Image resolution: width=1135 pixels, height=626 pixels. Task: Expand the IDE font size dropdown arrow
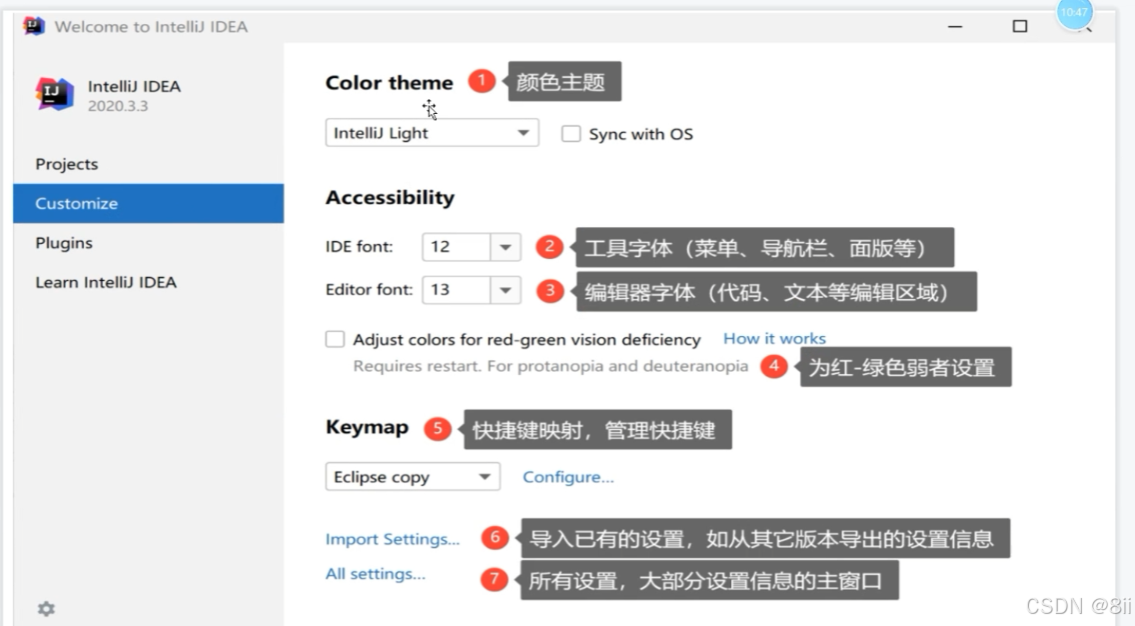pyautogui.click(x=505, y=247)
